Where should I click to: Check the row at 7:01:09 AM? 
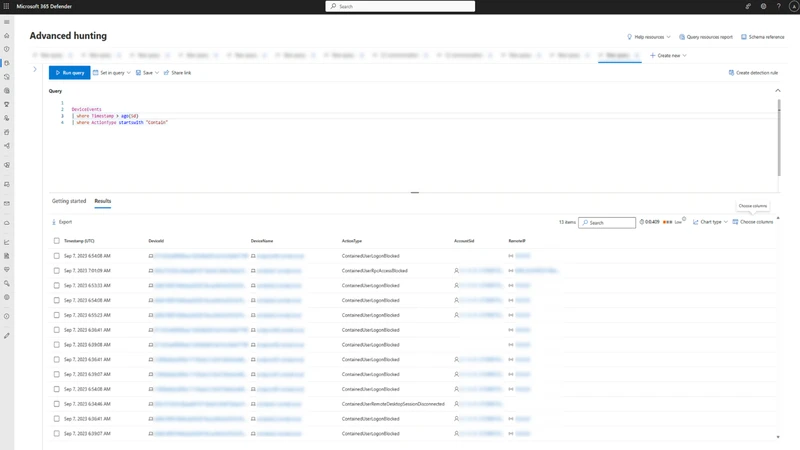click(x=57, y=271)
